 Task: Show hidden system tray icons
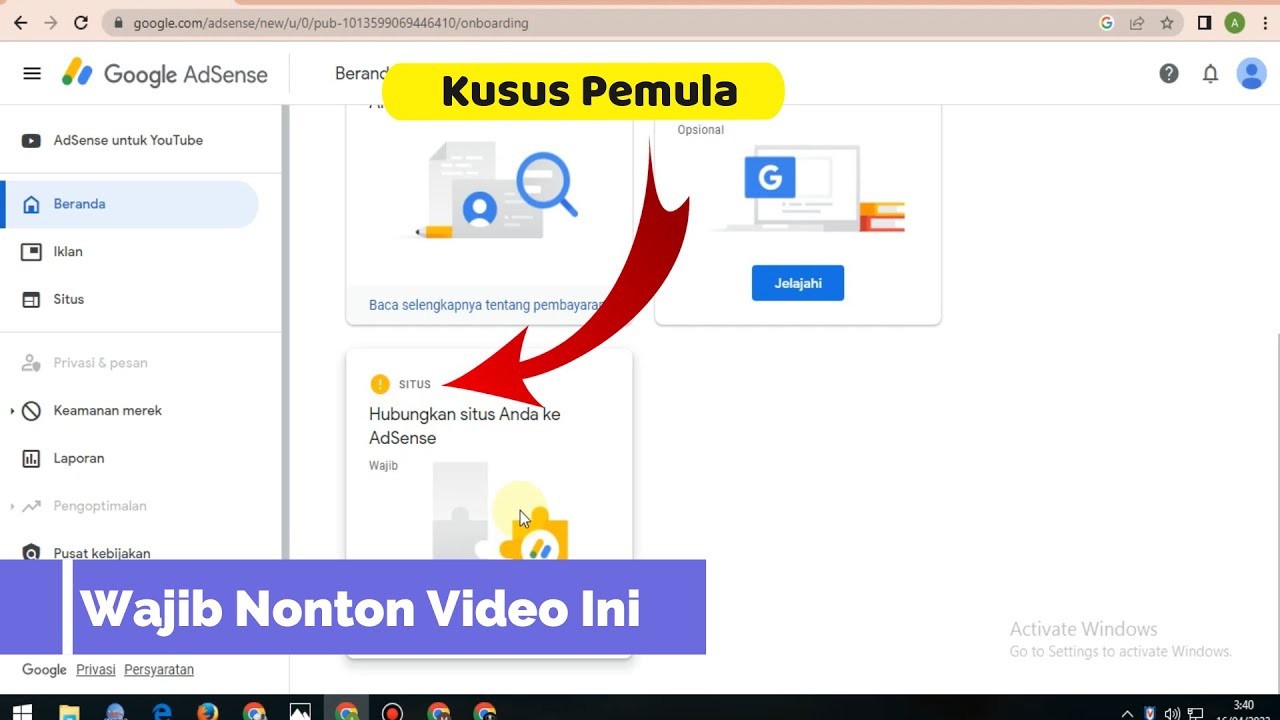pos(1127,713)
